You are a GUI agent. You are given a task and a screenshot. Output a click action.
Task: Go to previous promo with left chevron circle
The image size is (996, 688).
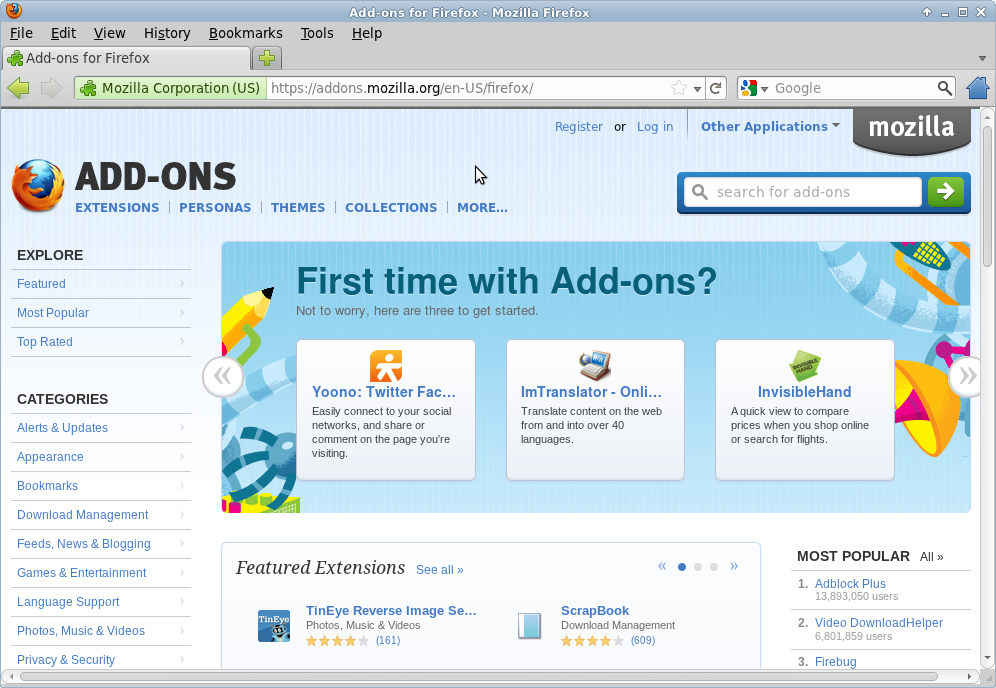223,377
